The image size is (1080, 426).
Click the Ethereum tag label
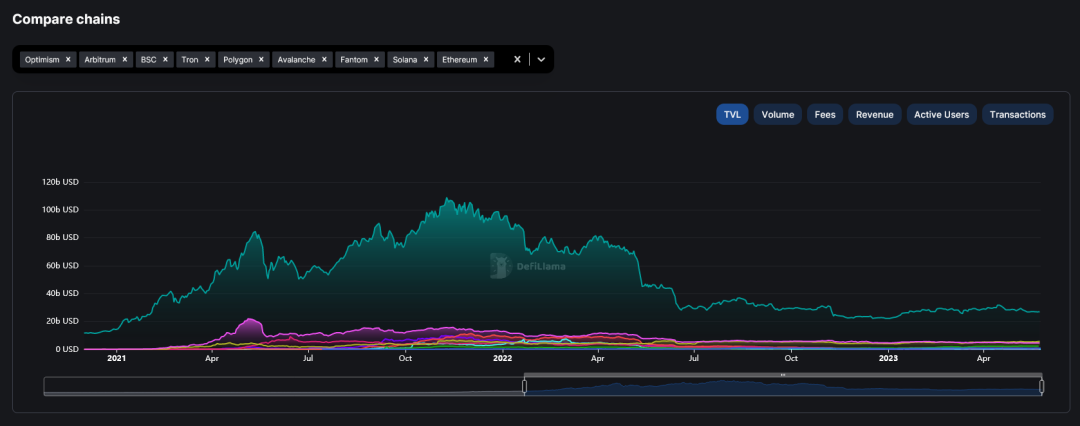click(x=459, y=60)
